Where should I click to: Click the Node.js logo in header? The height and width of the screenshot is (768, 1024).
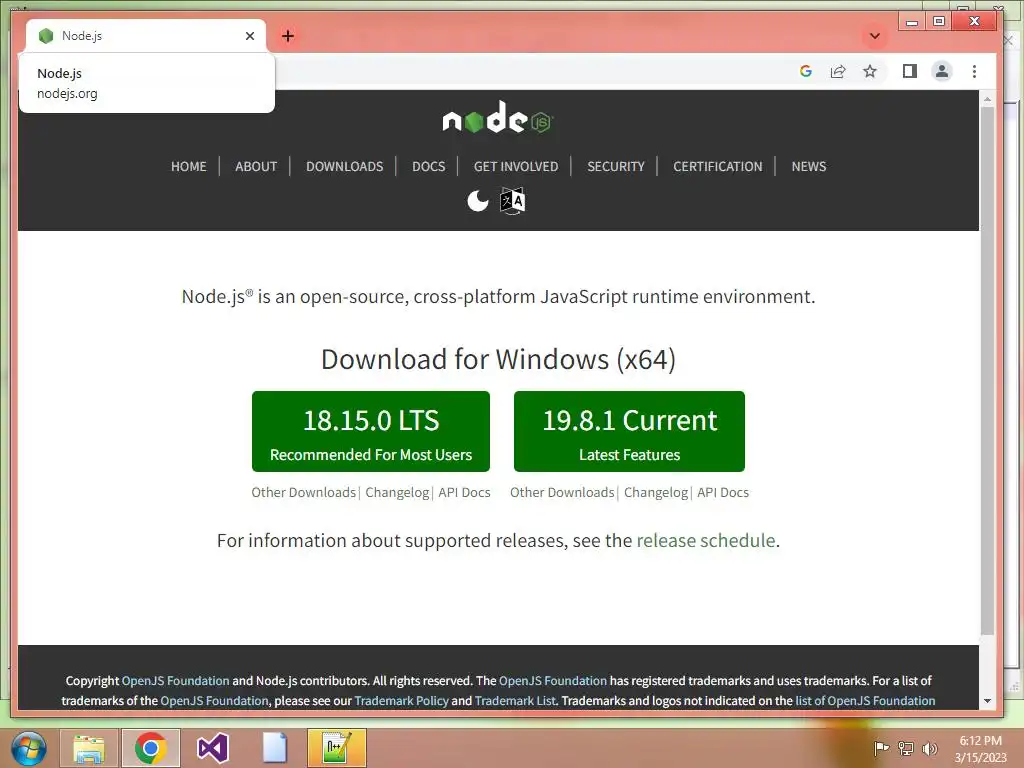click(498, 118)
